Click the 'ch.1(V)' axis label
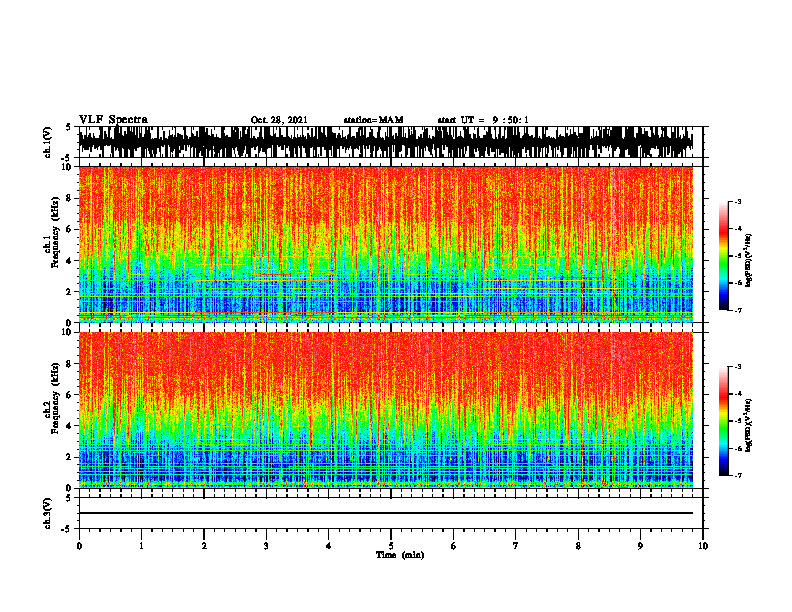This screenshot has height=612, width=792. (x=48, y=142)
